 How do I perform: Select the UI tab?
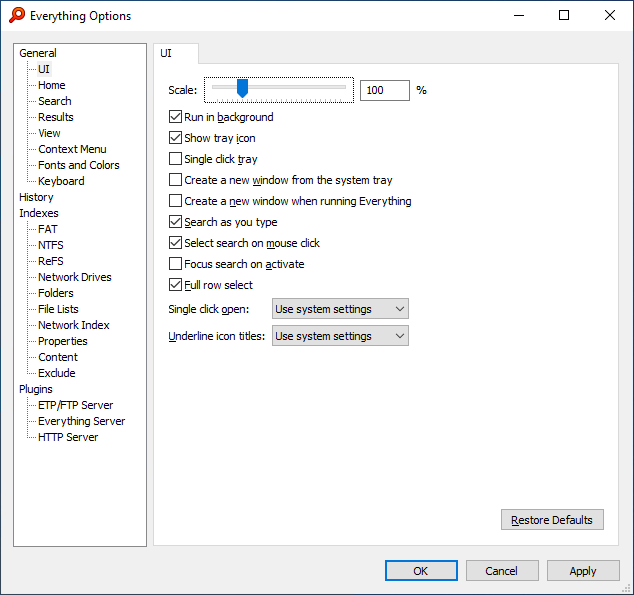coord(175,53)
